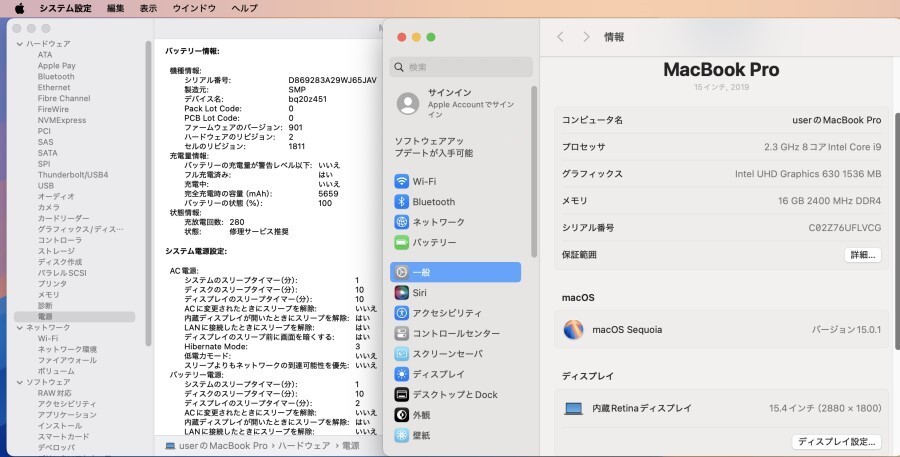Image resolution: width=900 pixels, height=457 pixels.
Task: Click the Bluetooth icon in settings sidebar
Action: (402, 202)
